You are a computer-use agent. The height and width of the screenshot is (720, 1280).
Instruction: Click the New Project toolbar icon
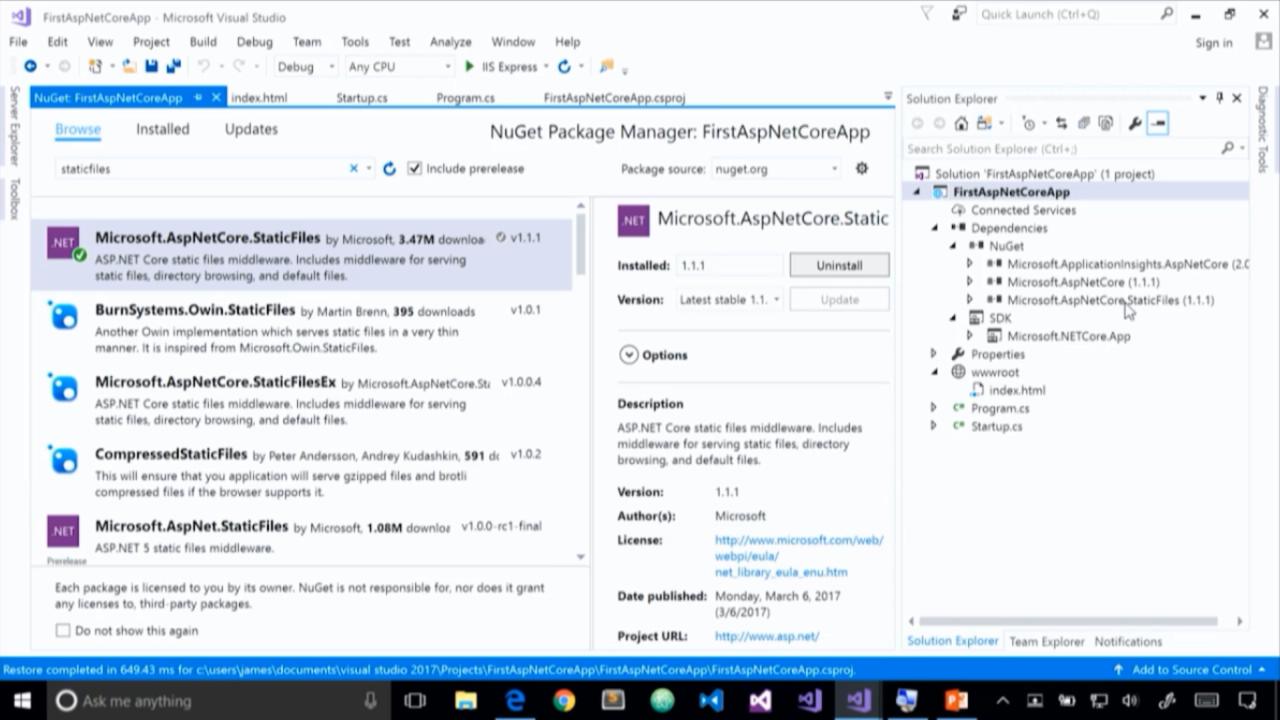click(95, 67)
